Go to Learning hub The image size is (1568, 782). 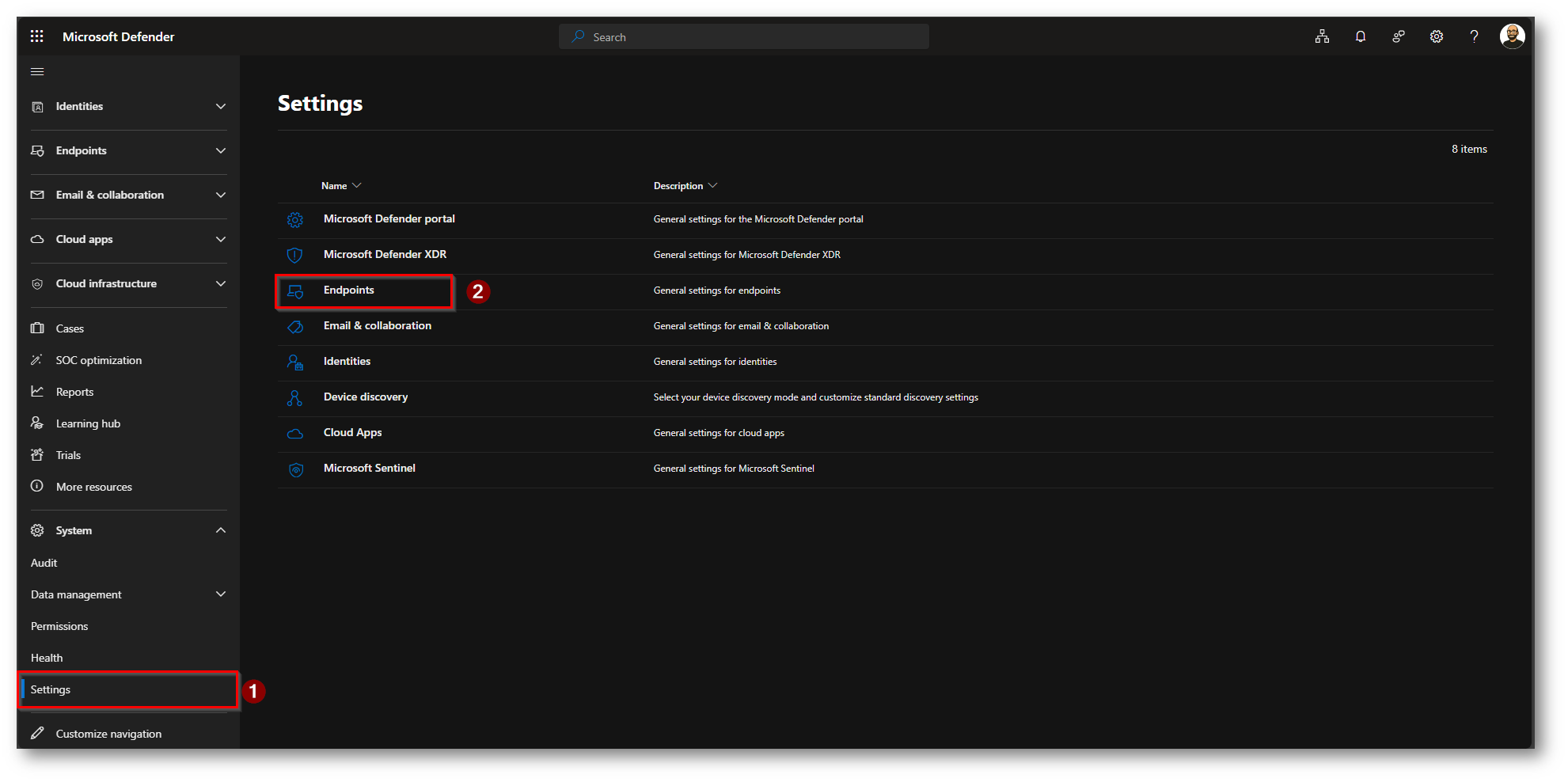[88, 423]
